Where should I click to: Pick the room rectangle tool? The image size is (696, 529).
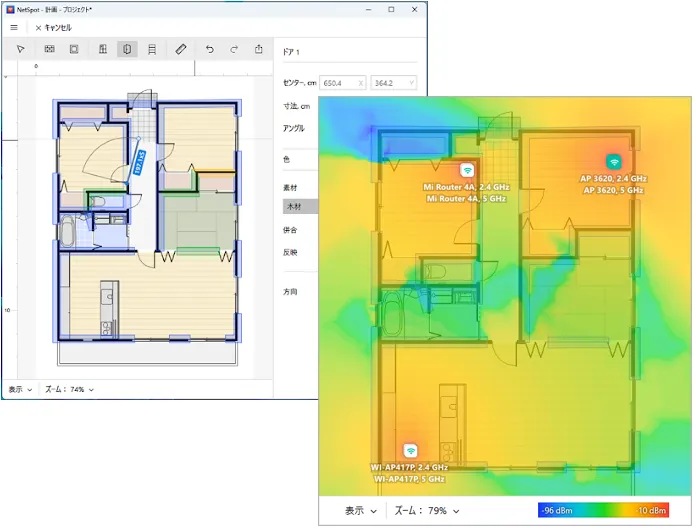74,49
